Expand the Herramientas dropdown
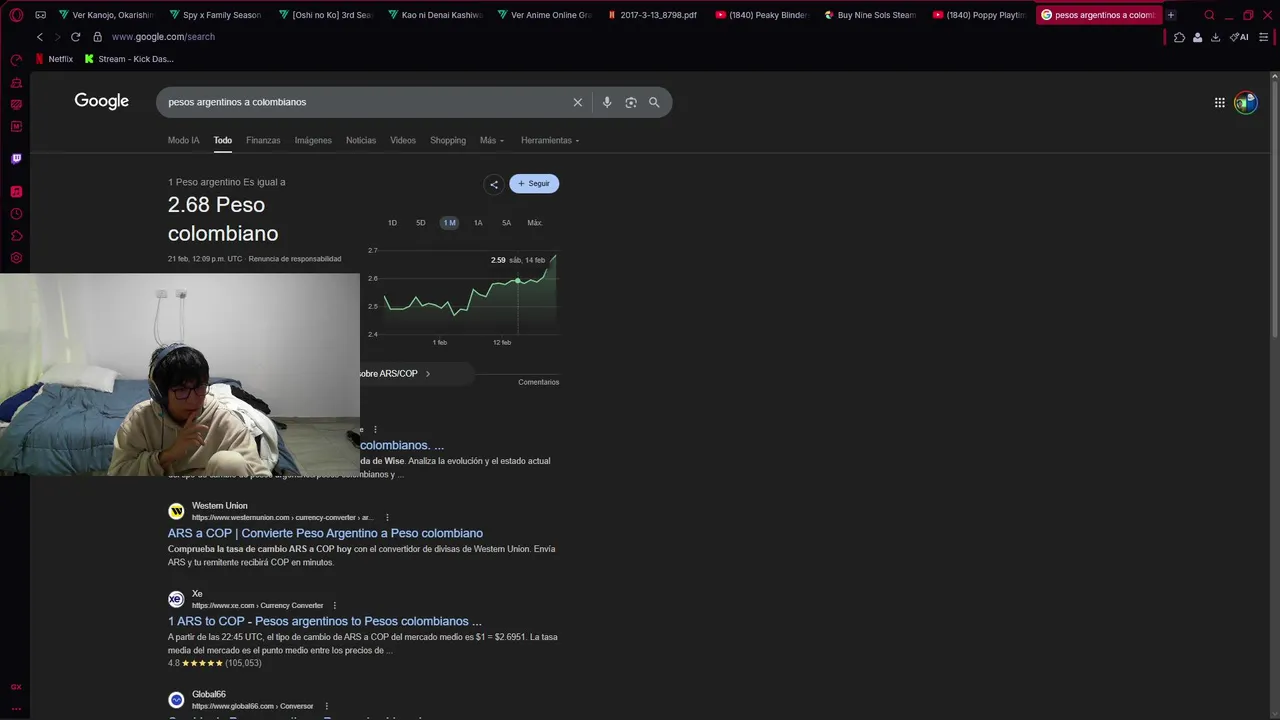 (550, 140)
